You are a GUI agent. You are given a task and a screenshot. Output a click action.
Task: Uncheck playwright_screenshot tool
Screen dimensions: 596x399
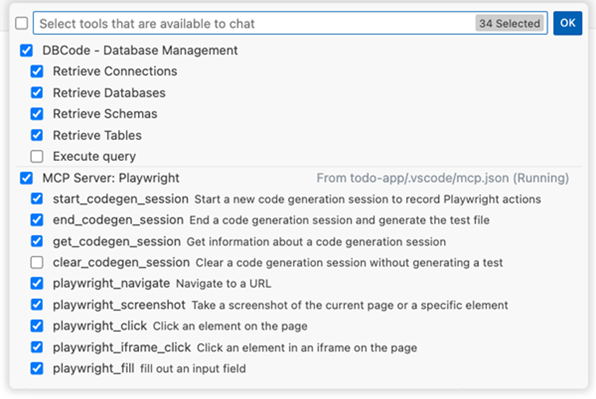click(x=37, y=304)
